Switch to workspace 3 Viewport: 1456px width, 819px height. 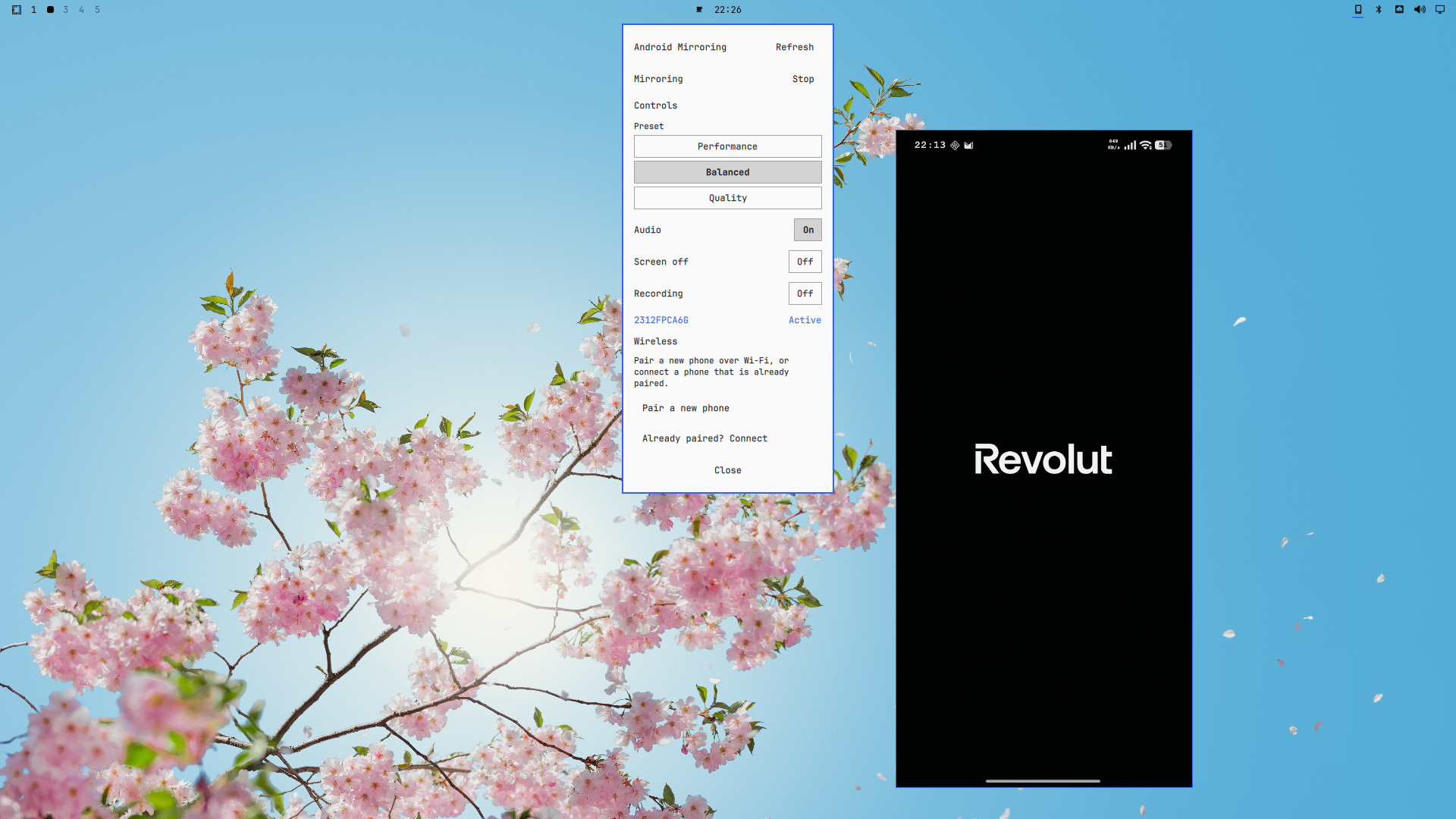(x=66, y=10)
